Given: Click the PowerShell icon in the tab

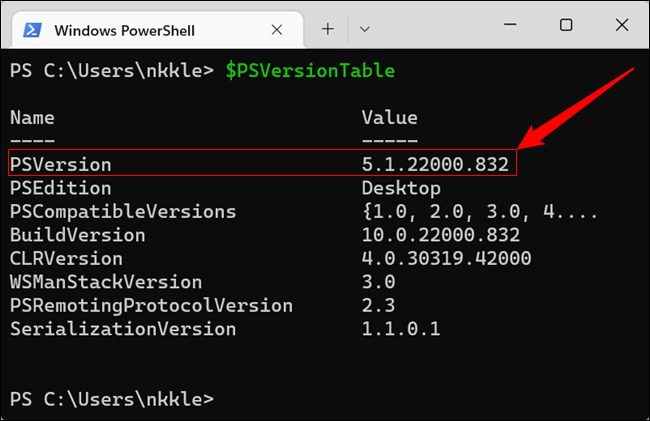Looking at the screenshot, I should (x=32, y=30).
